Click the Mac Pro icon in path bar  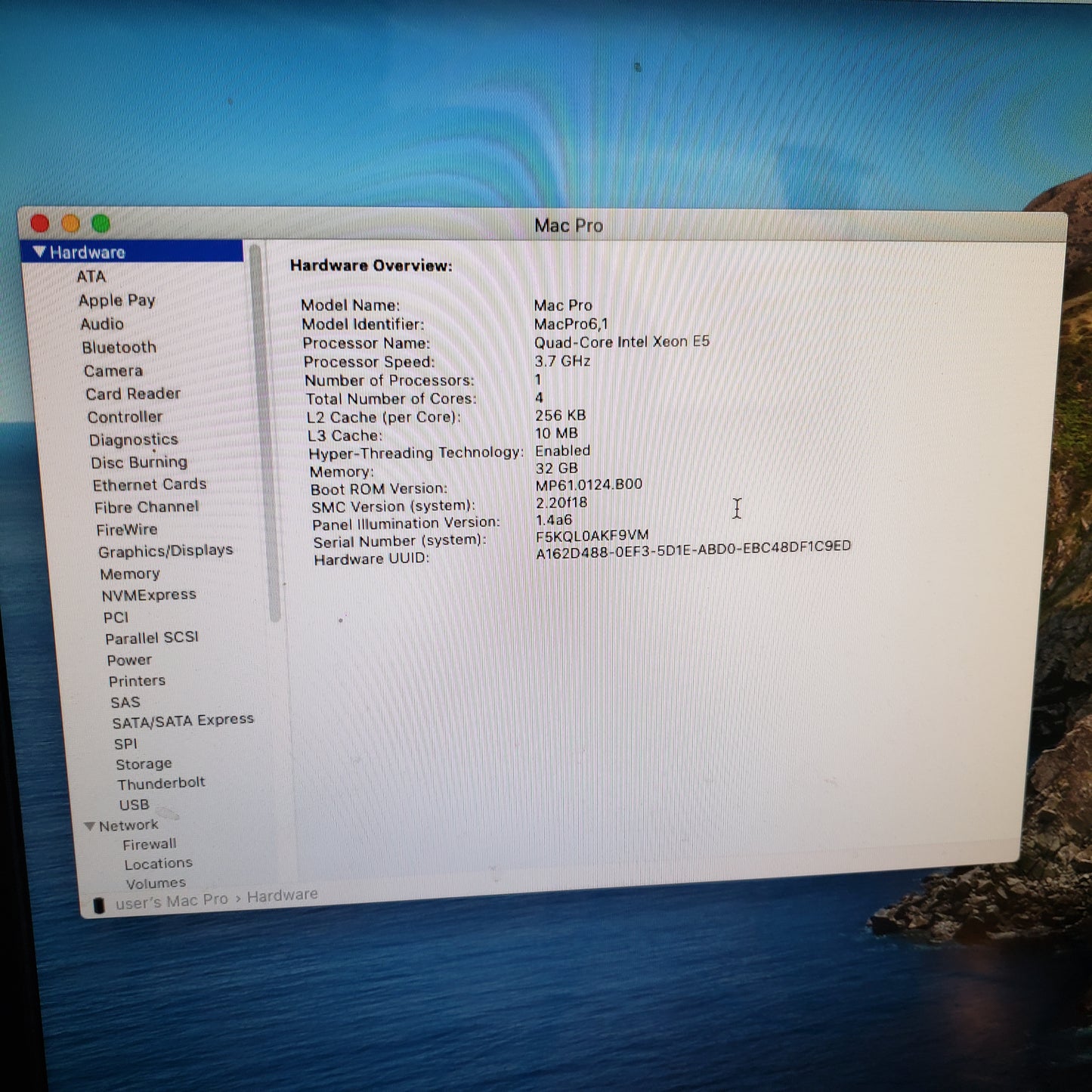pyautogui.click(x=98, y=905)
